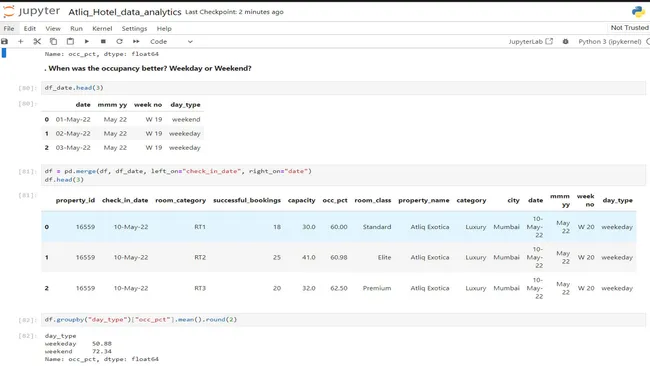
Task: Click the successful_bookings column header
Action: point(247,200)
